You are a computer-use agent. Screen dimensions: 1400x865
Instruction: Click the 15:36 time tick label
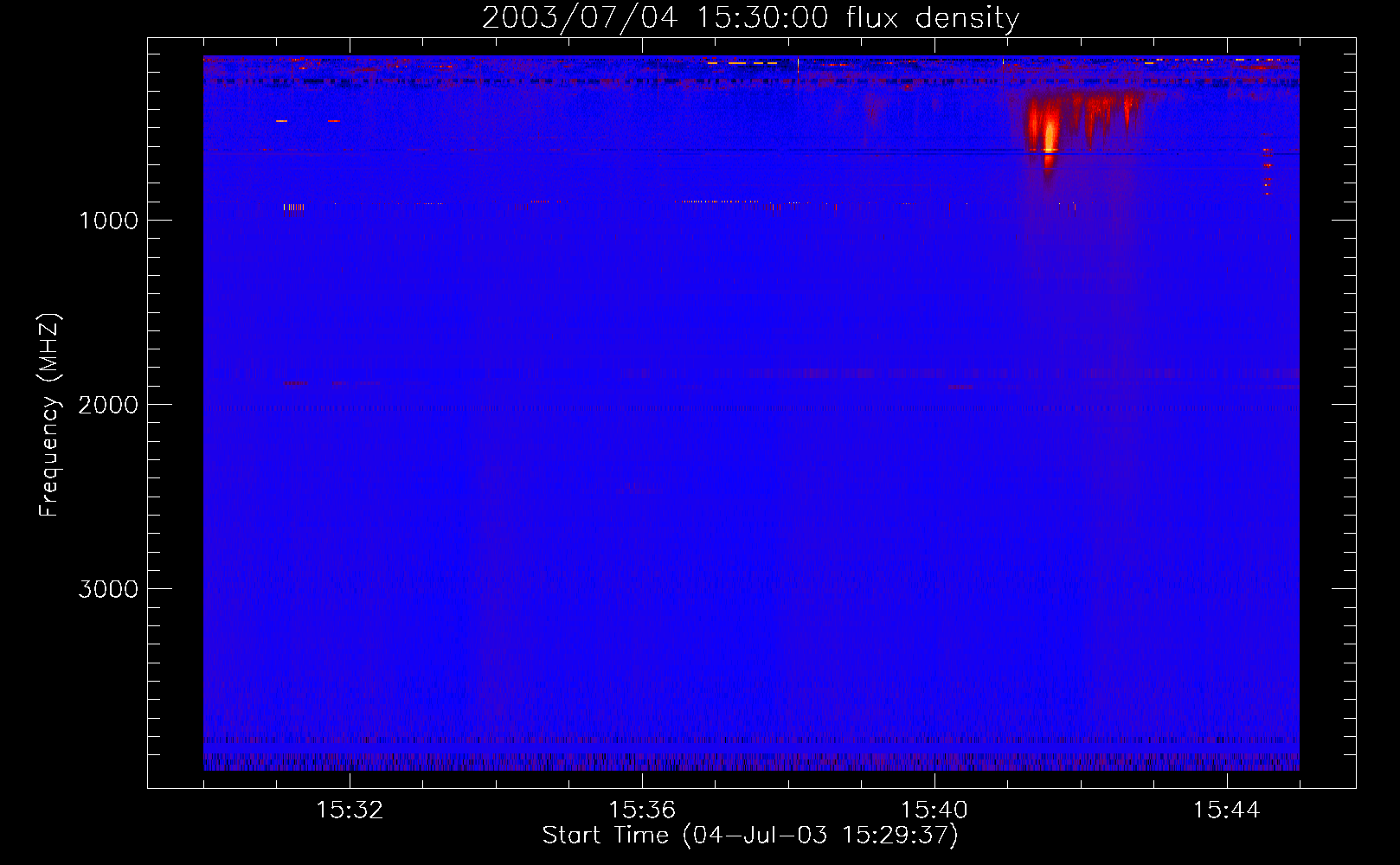642,811
